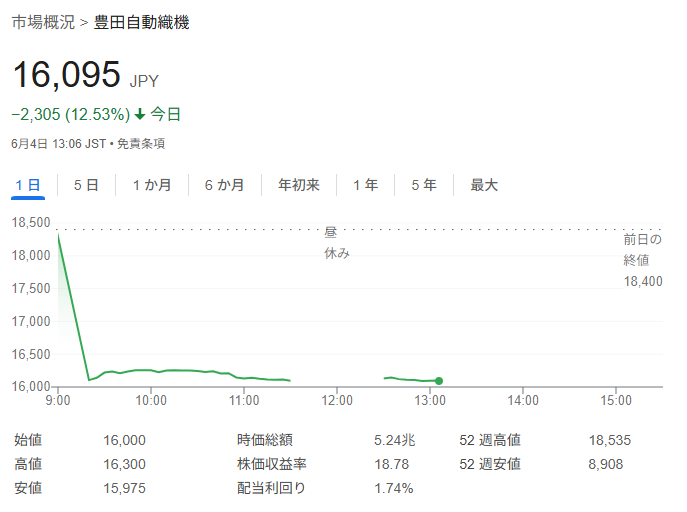Click the 18,500 price axis label
687x512 pixels.
coord(31,222)
